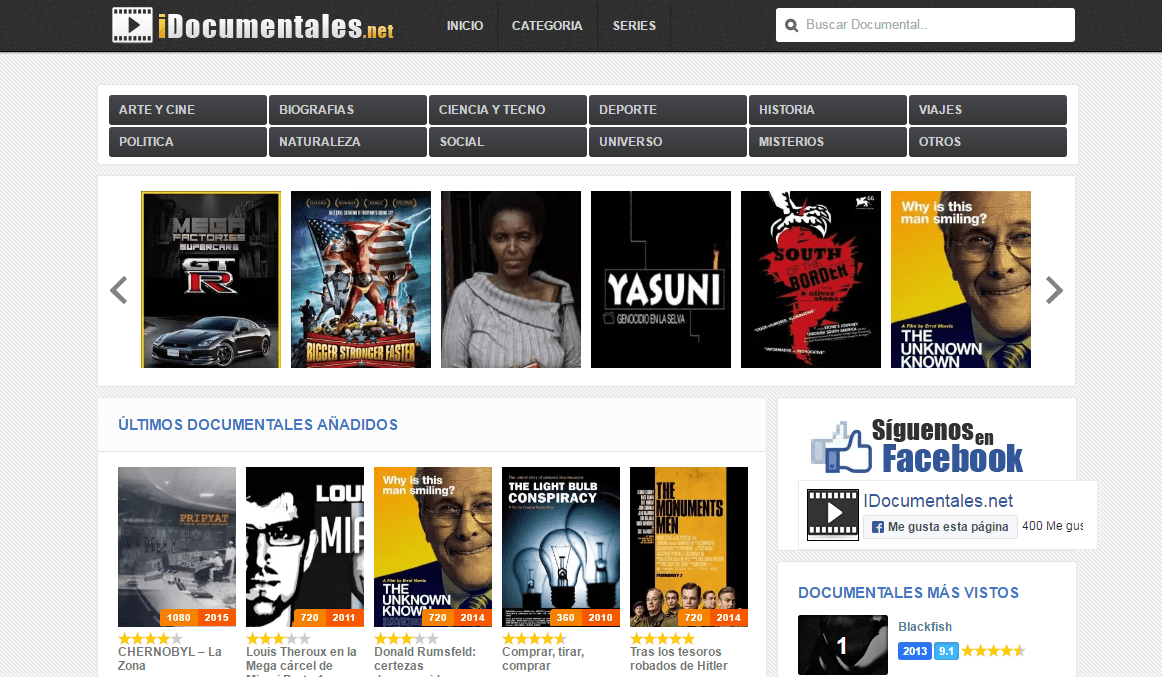
Task: Click the Síguenos en Facebook banner text
Action: tap(947, 447)
